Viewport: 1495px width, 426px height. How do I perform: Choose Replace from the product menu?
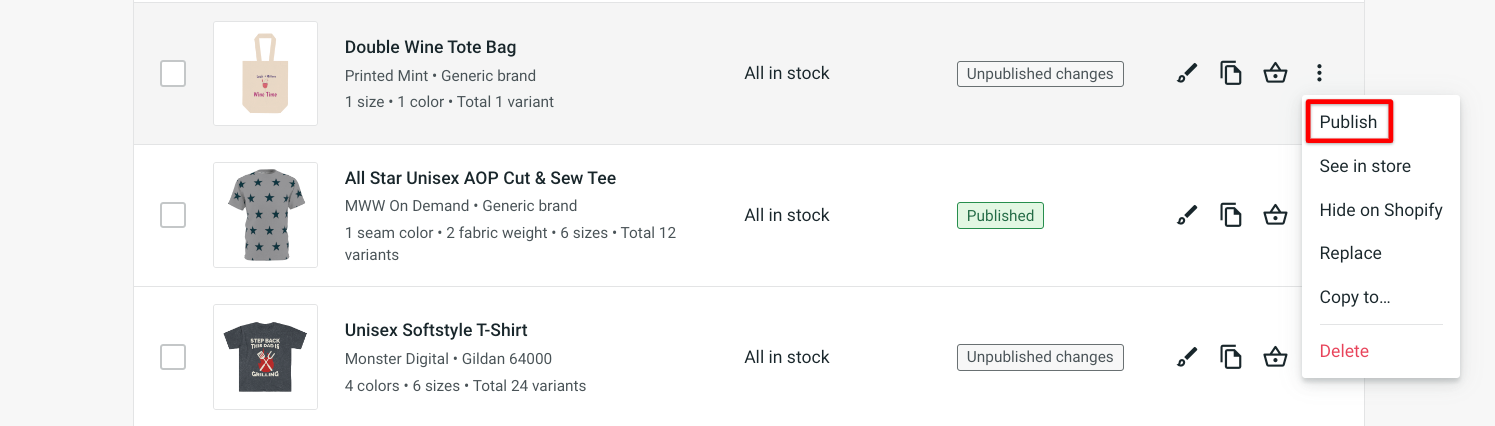pyautogui.click(x=1350, y=253)
